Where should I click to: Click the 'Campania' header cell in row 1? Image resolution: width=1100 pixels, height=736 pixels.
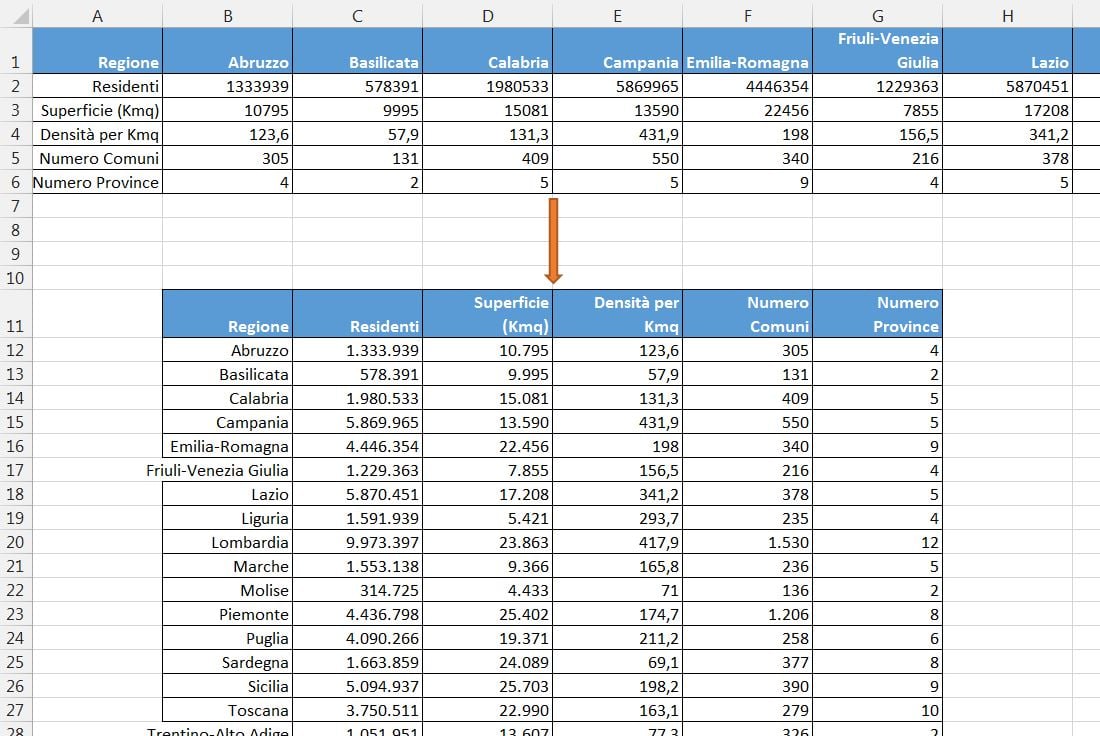point(617,51)
